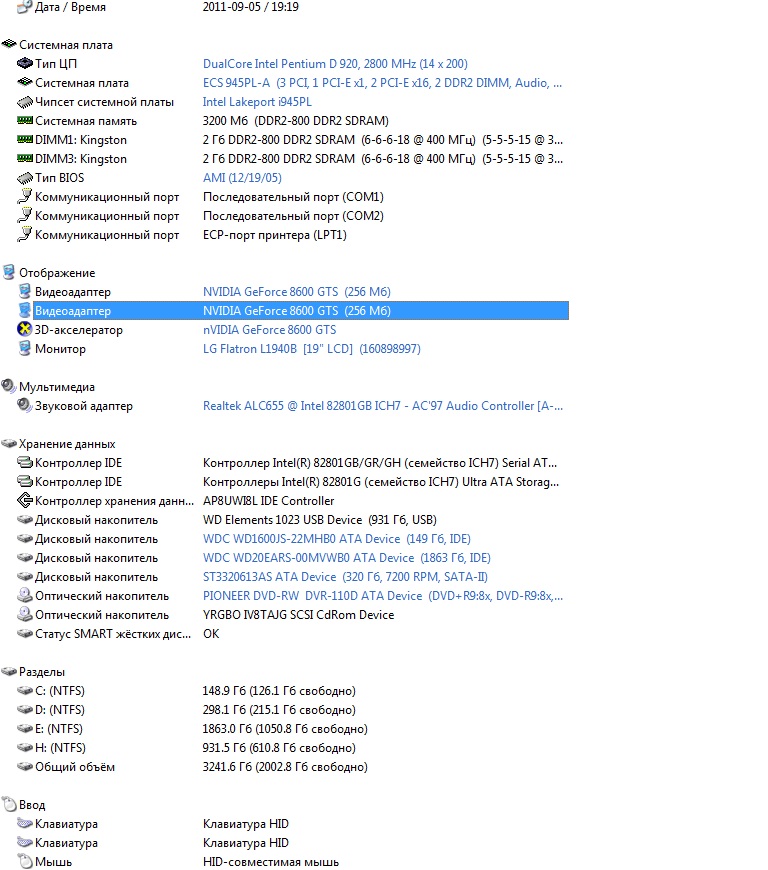Viewport: 768px width, 870px height.
Task: Click the Мультимедиа section speaker icon
Action: pos(9,386)
